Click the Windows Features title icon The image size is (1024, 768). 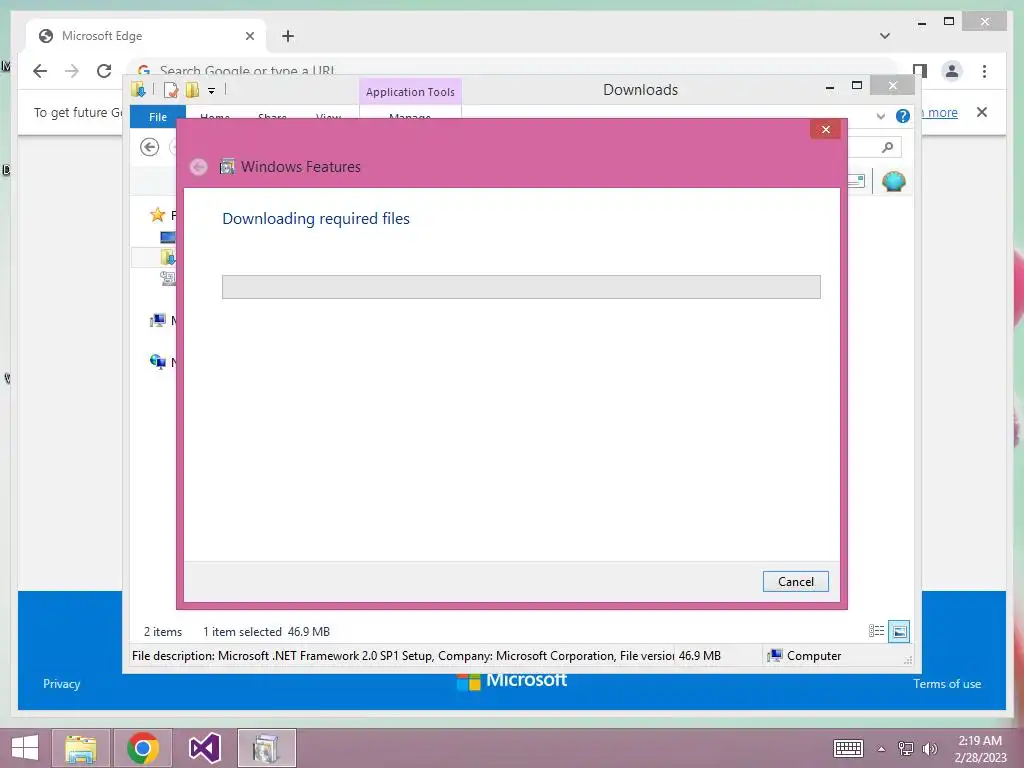click(x=227, y=167)
